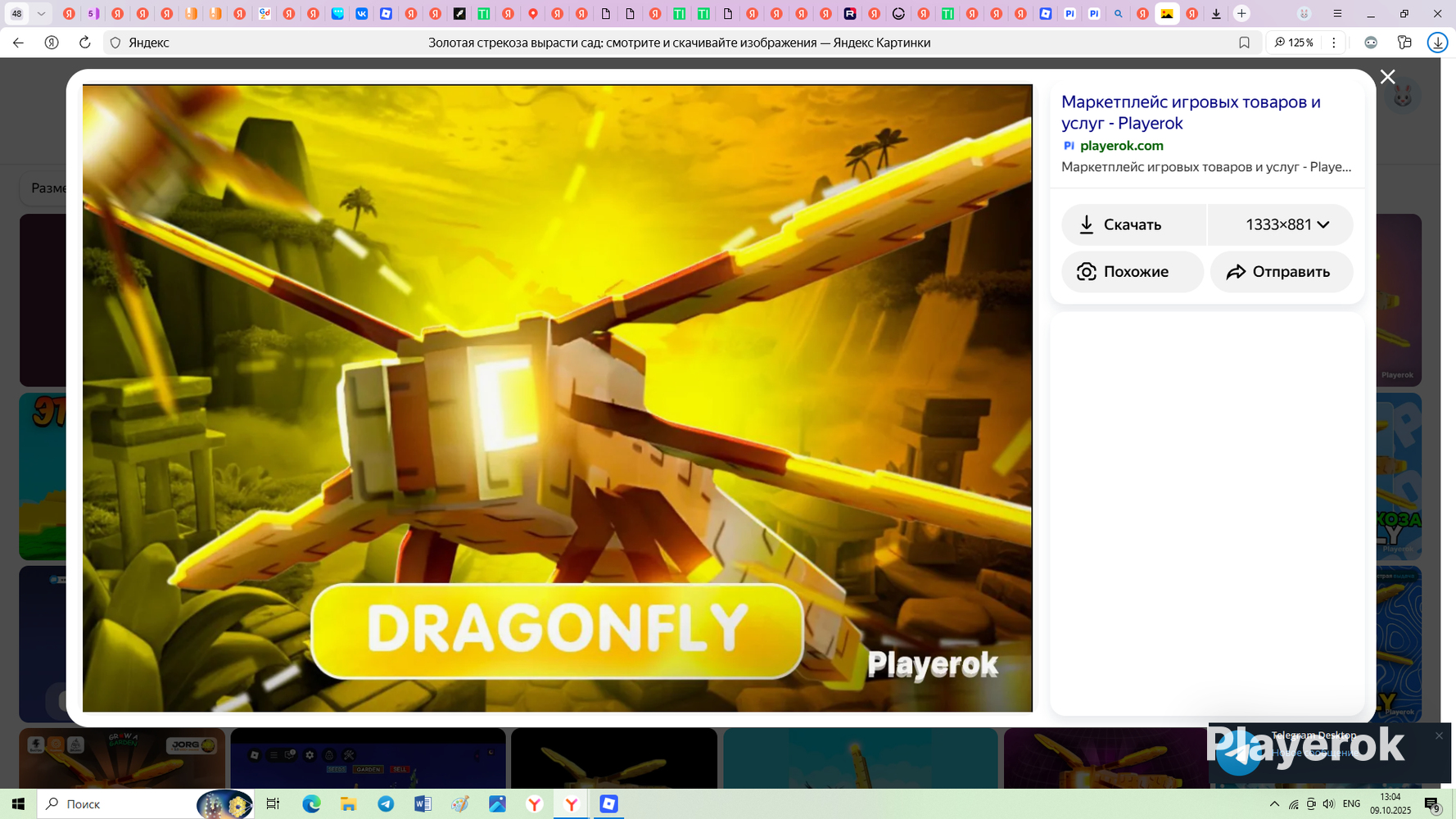The image size is (1456, 819).
Task: Switch to the map pin tab
Action: click(533, 14)
